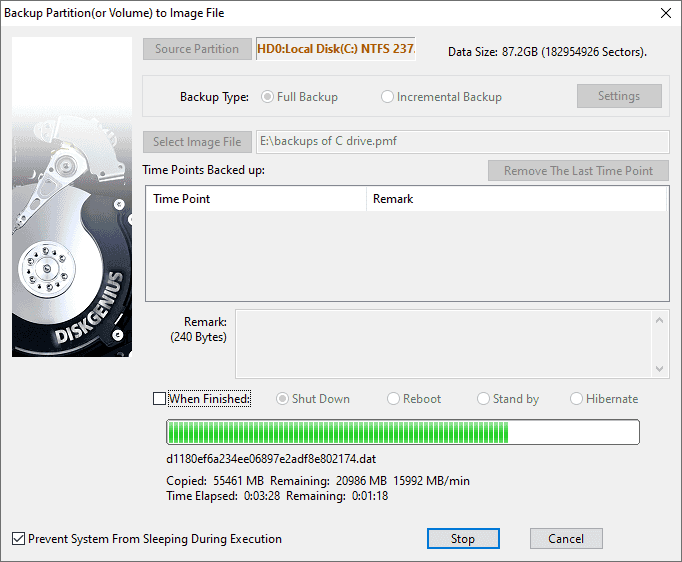The image size is (682, 562).
Task: Click the Remark box scroll down arrow
Action: (x=659, y=369)
